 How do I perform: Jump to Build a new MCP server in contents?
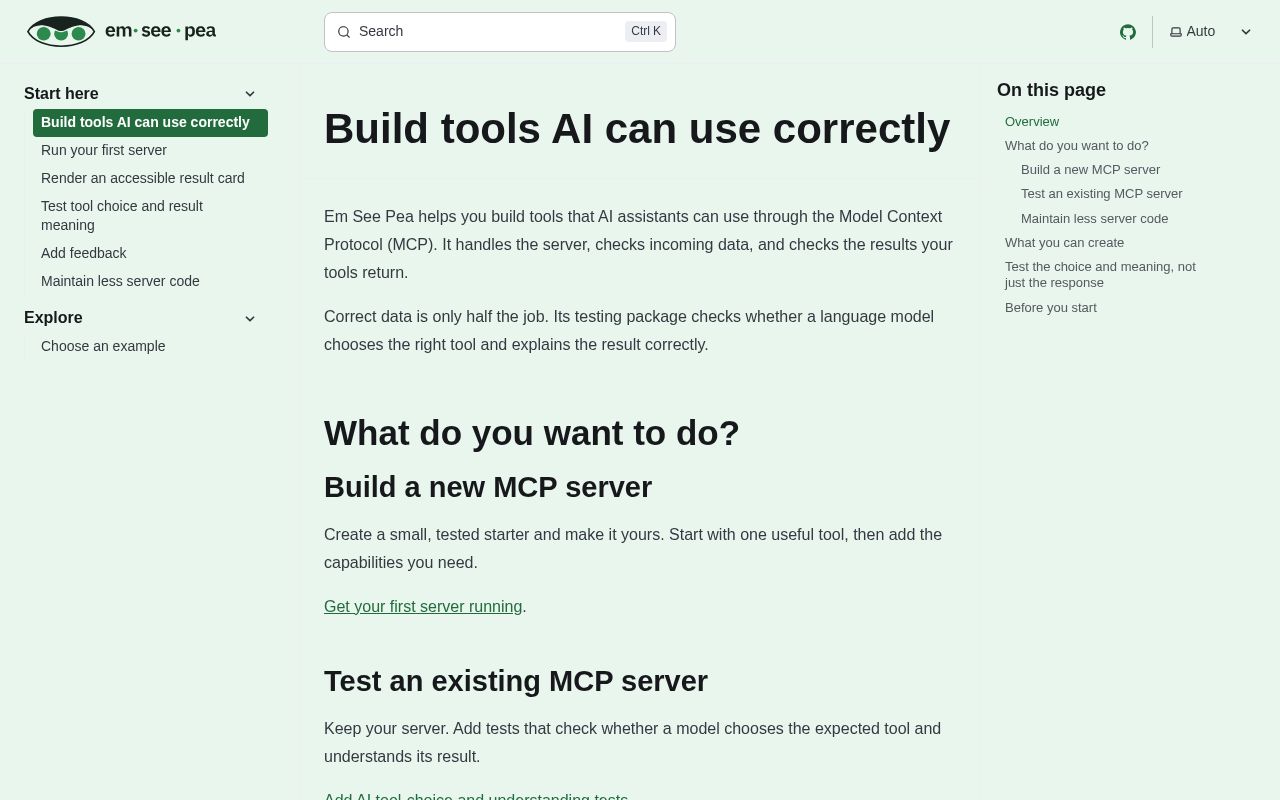click(1091, 170)
